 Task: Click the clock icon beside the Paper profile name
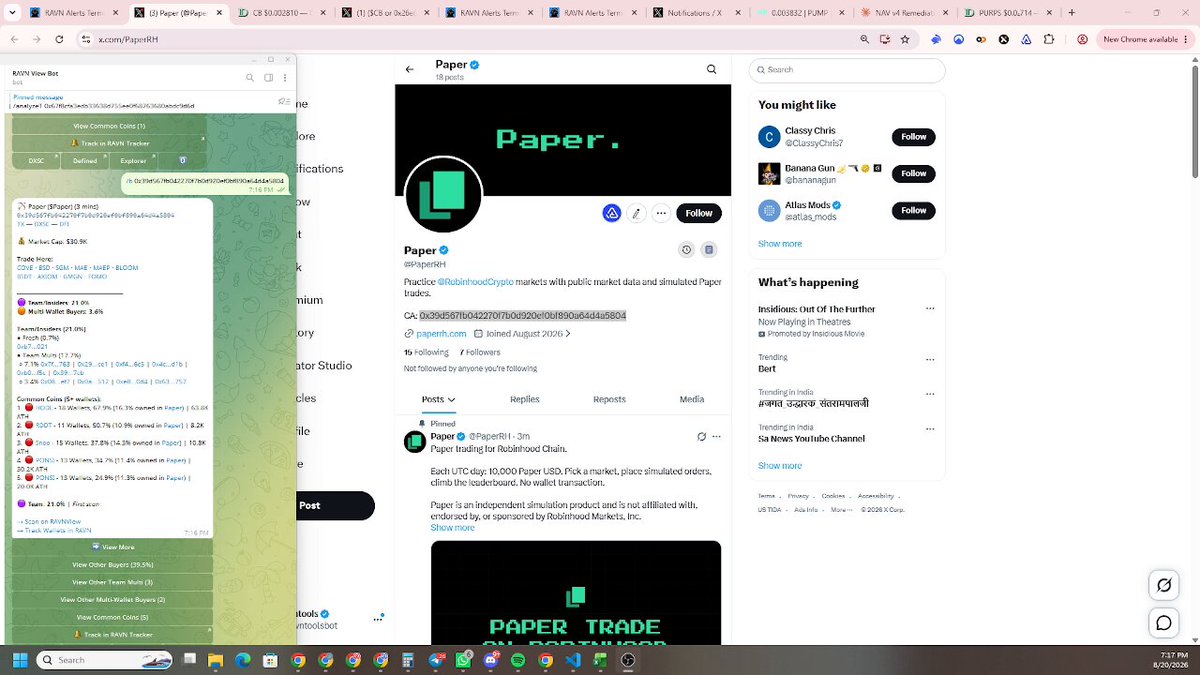tap(686, 250)
